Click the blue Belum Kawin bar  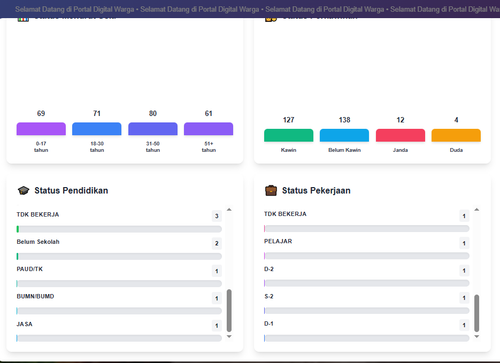coord(344,135)
